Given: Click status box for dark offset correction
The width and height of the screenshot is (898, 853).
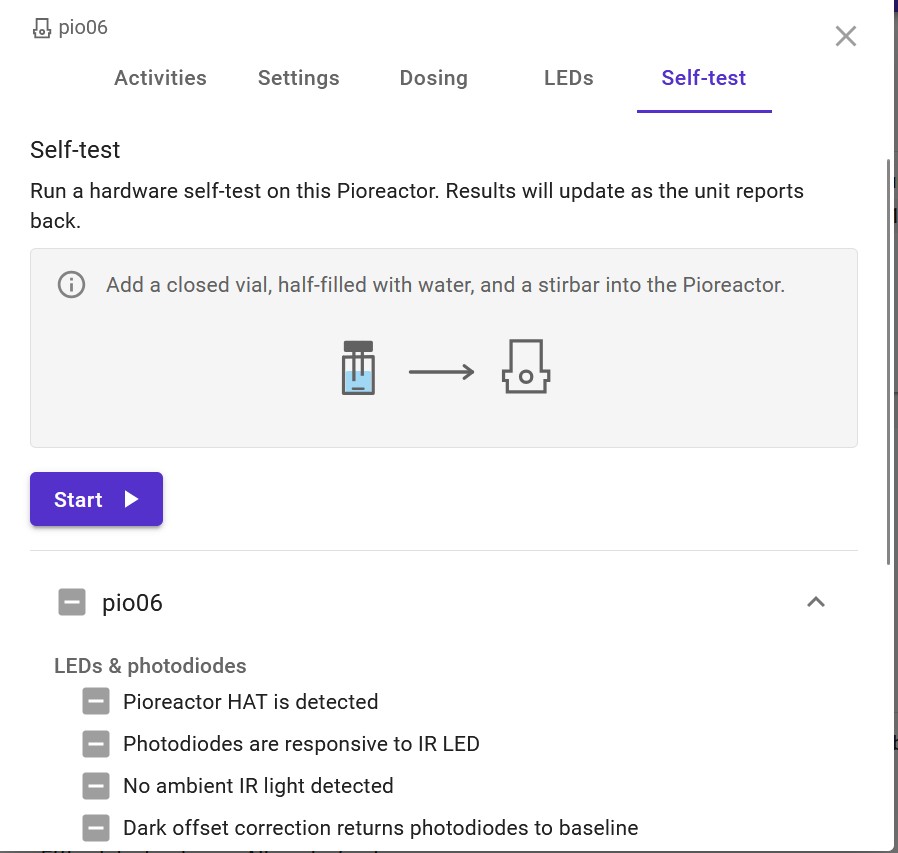Looking at the screenshot, I should coord(96,828).
